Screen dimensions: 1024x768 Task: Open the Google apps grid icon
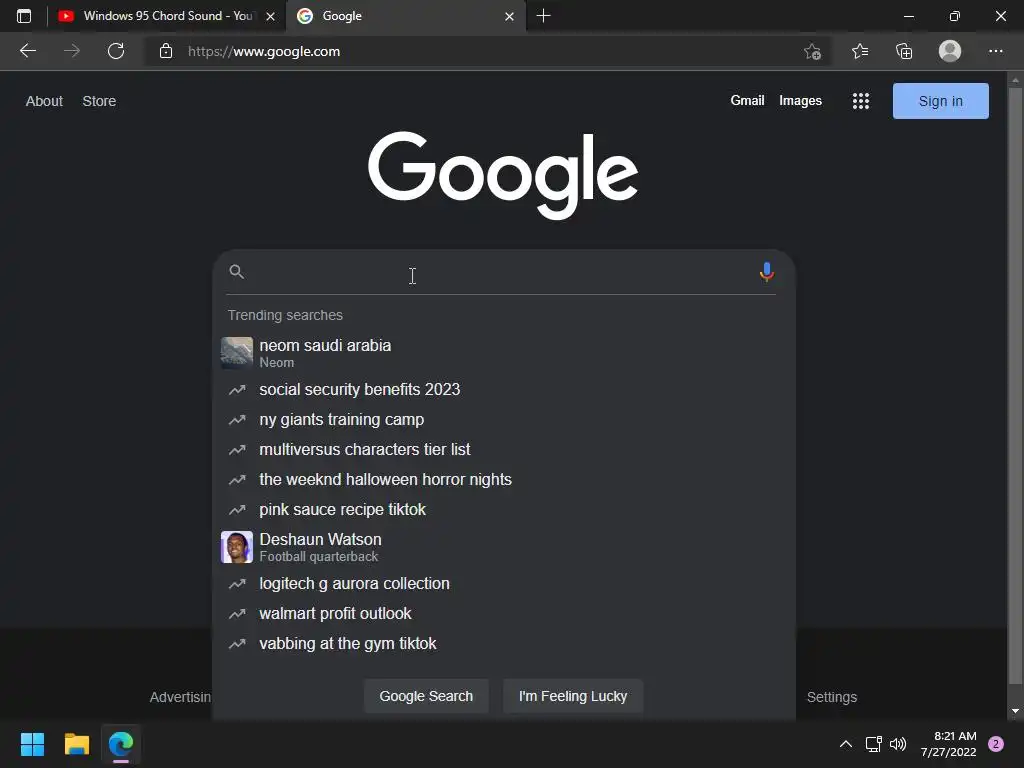[861, 101]
